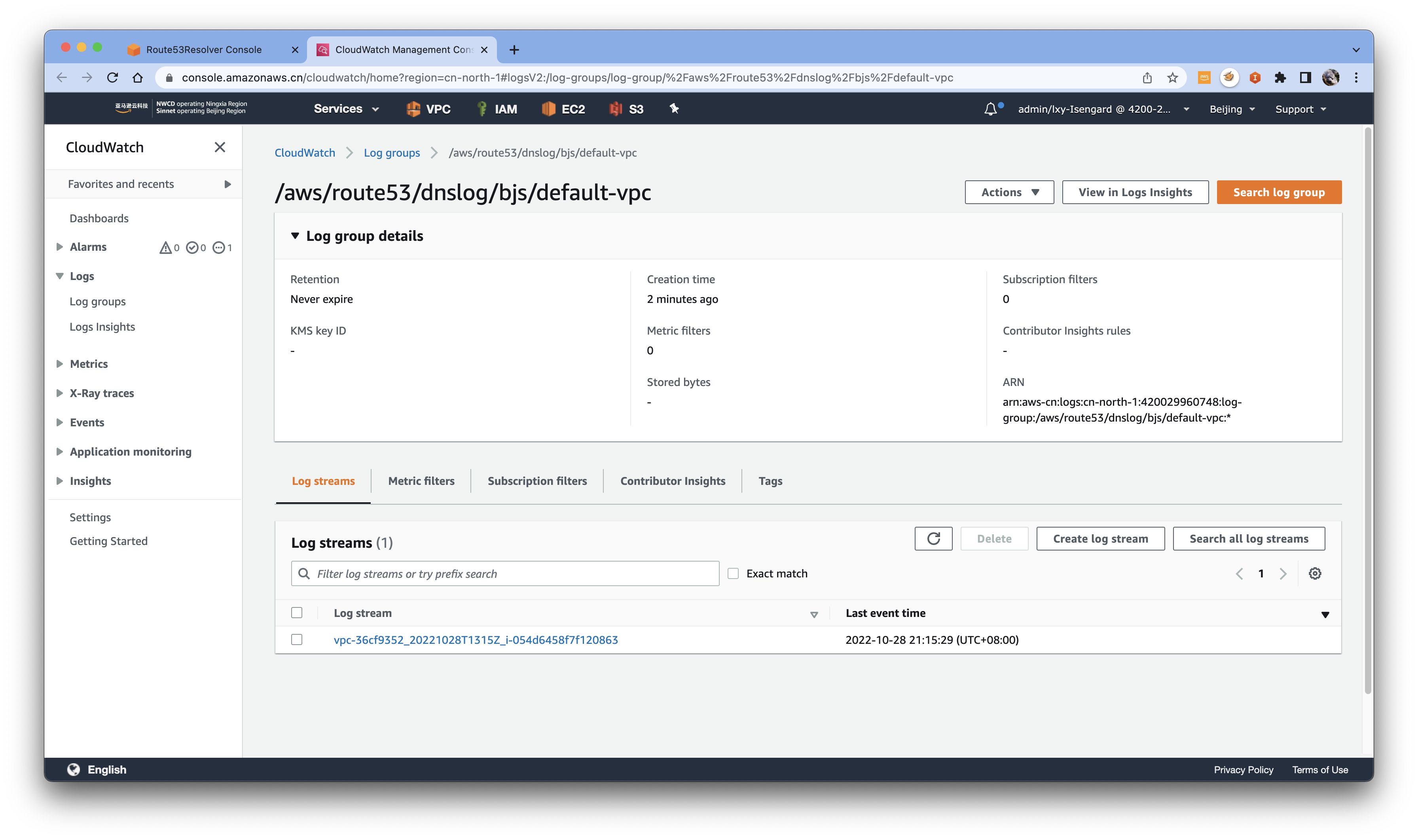Expand the Metrics section
Image resolution: width=1418 pixels, height=840 pixels.
point(59,364)
